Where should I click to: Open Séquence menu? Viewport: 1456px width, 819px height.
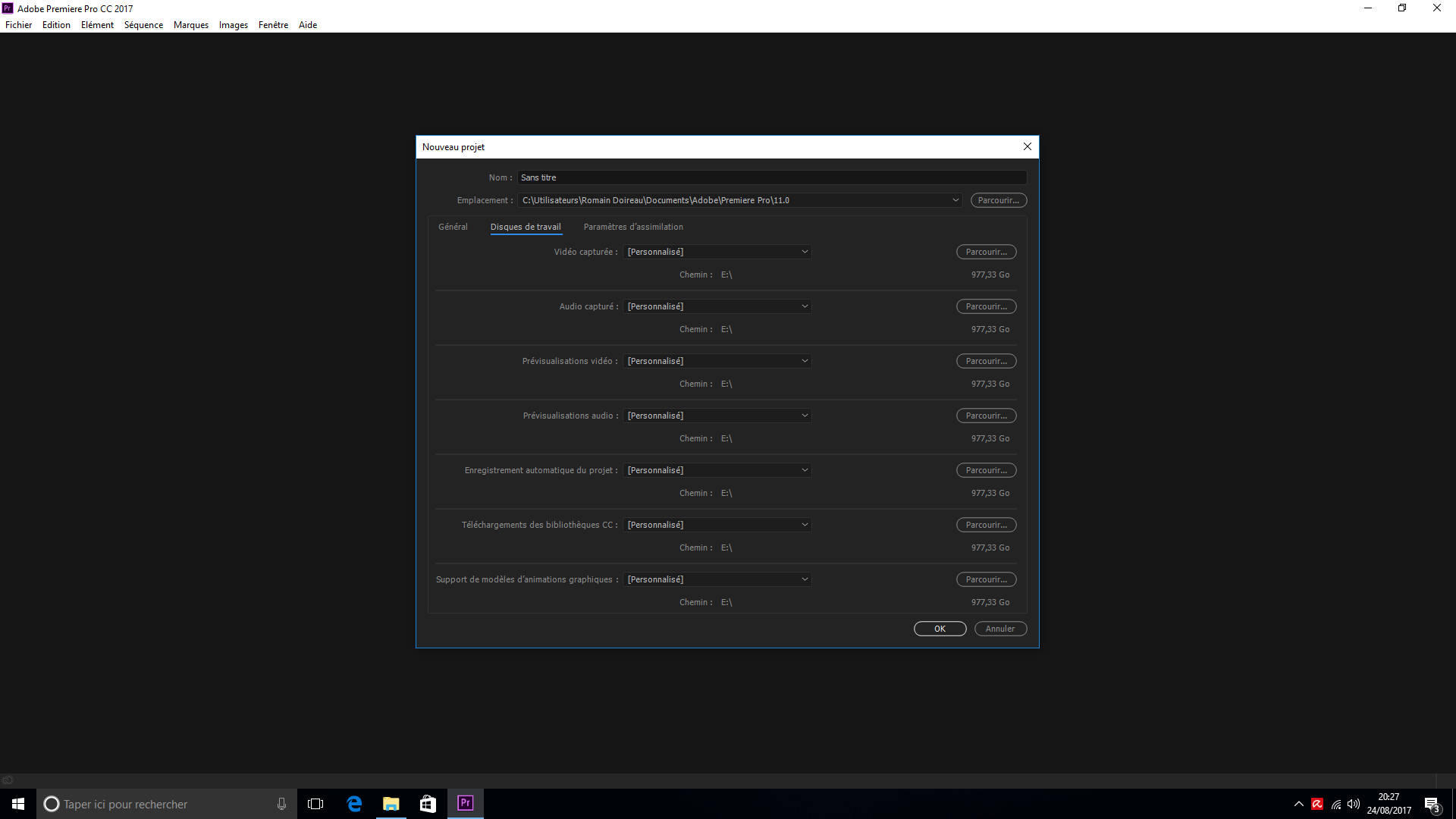click(143, 25)
